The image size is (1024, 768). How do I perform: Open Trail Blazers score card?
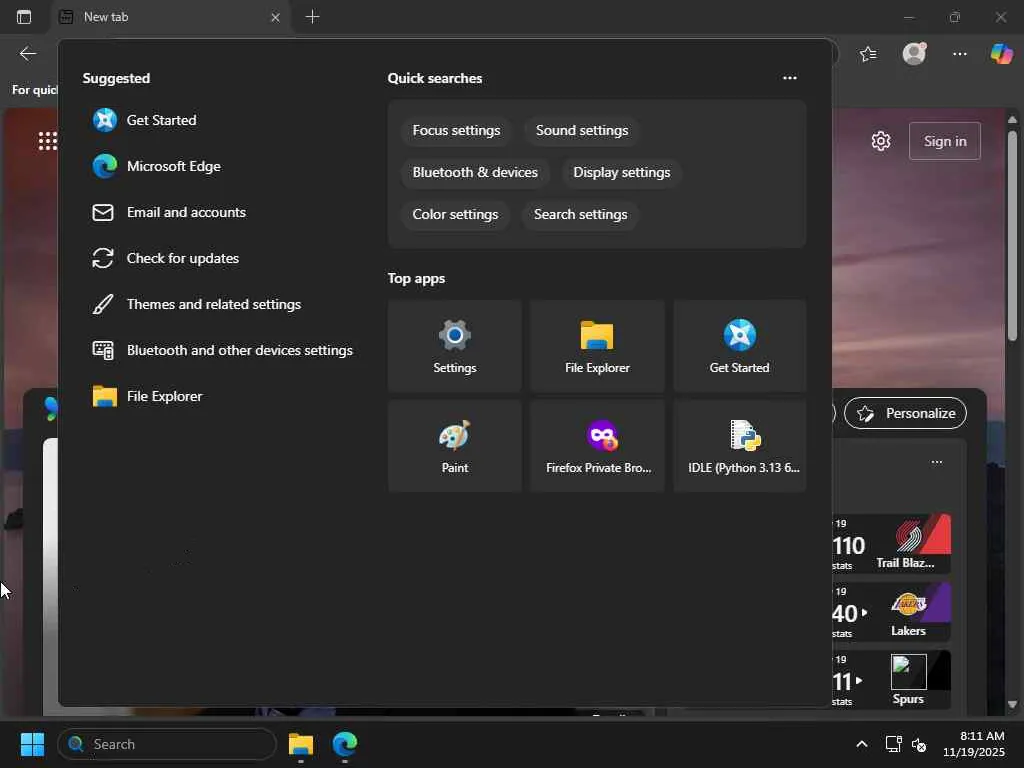(892, 544)
